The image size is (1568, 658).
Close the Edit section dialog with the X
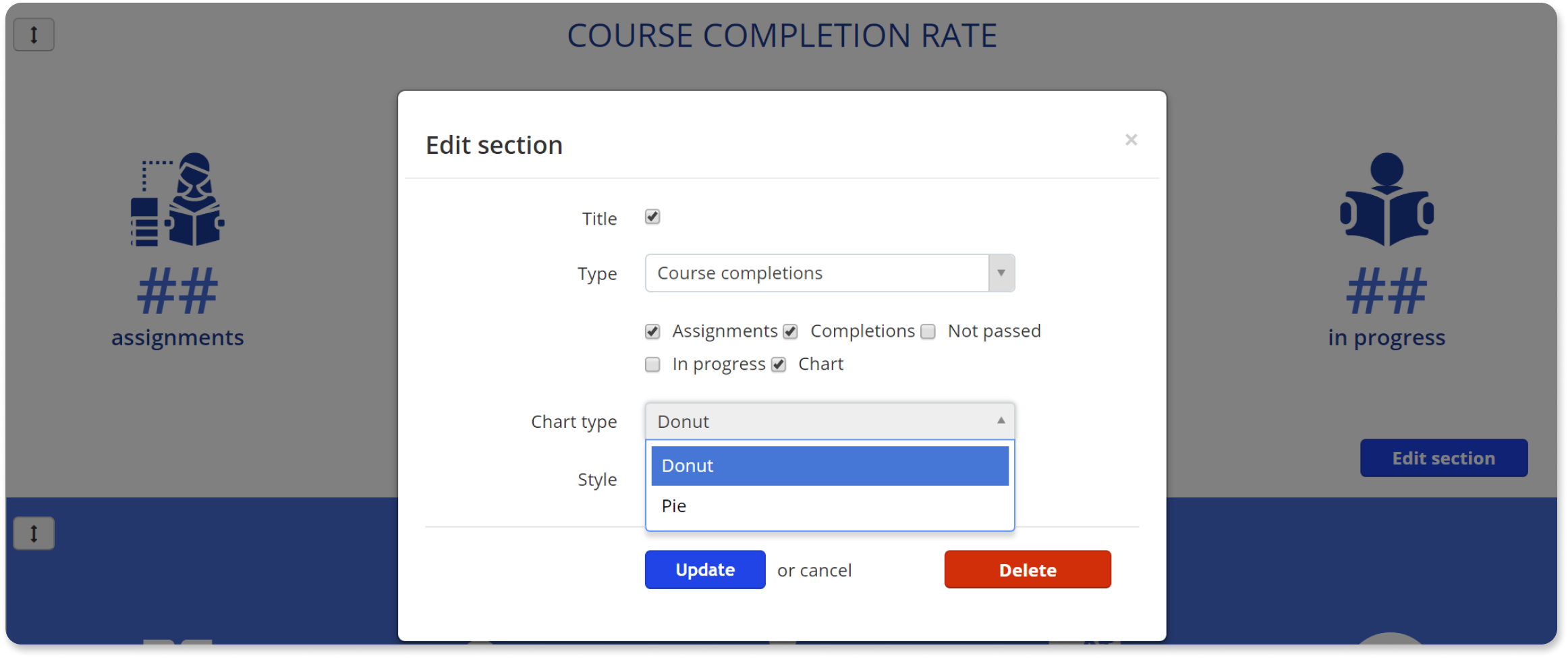pyautogui.click(x=1131, y=140)
